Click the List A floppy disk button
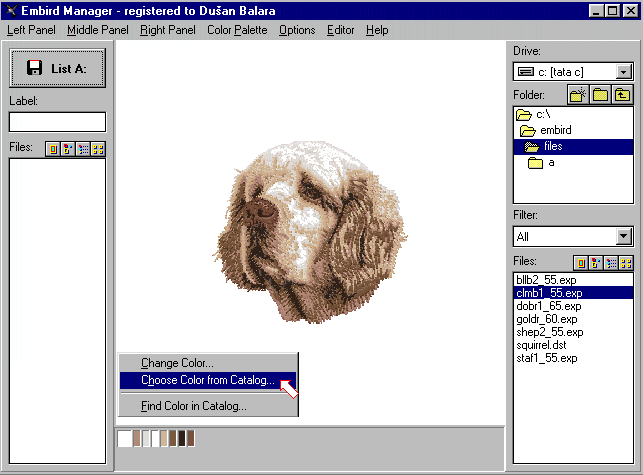The width and height of the screenshot is (643, 475). [57, 68]
